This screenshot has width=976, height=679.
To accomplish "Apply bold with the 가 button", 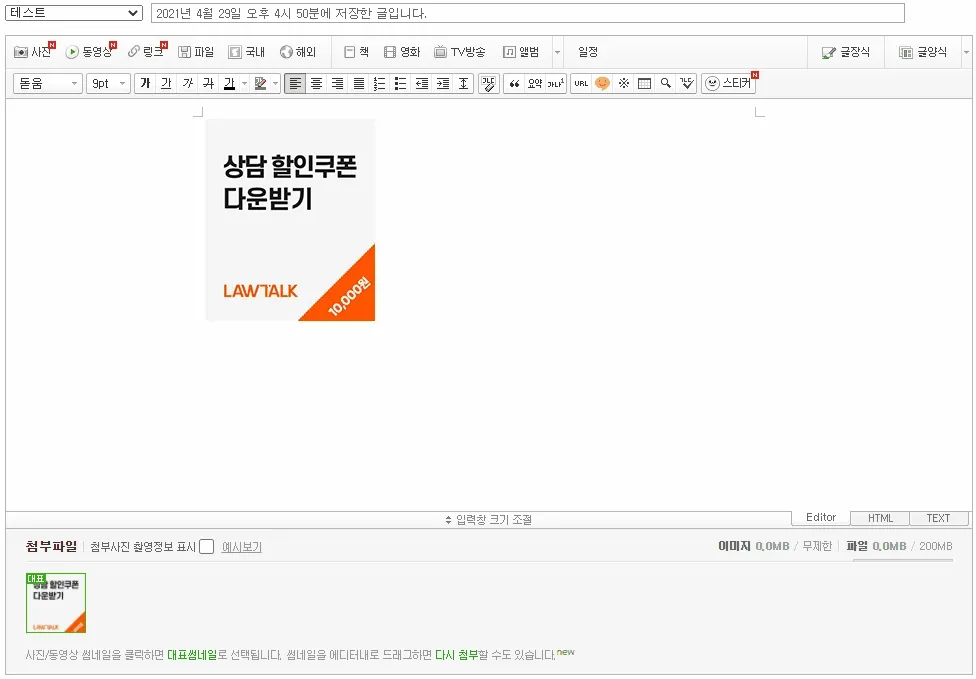I will coord(145,83).
